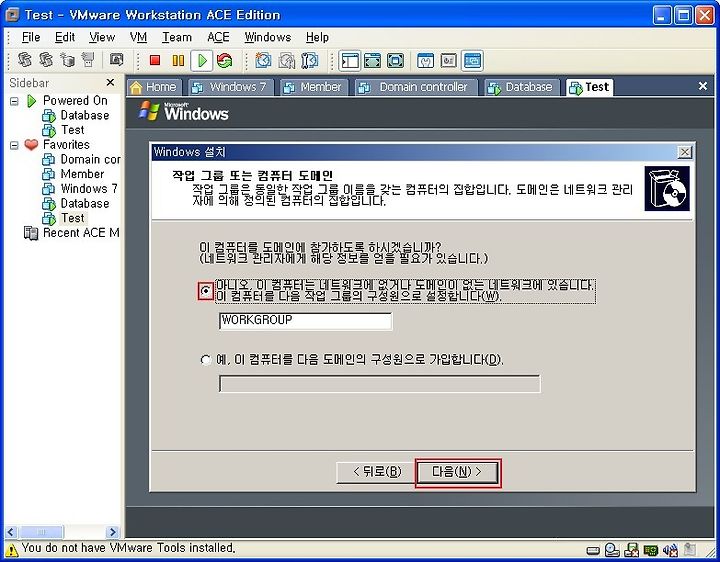
Task: Click the sidebar scroll left arrow
Action: 11,532
